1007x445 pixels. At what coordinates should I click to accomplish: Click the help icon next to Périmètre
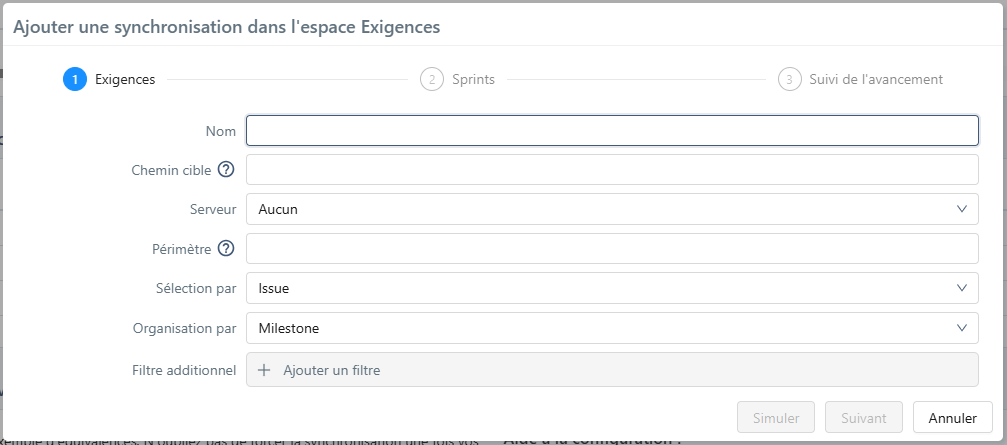[225, 249]
